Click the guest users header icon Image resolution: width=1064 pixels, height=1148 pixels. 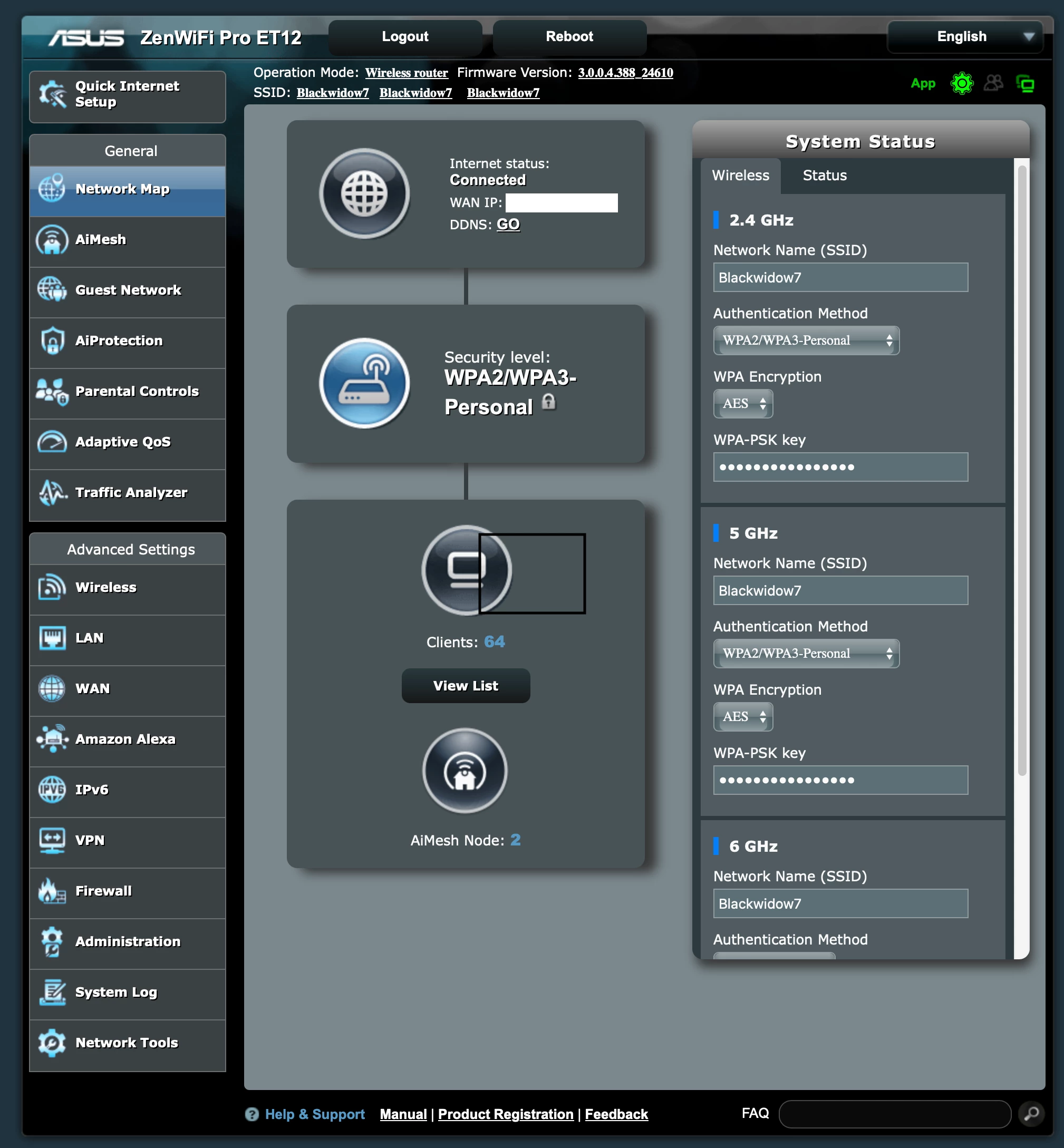point(993,83)
